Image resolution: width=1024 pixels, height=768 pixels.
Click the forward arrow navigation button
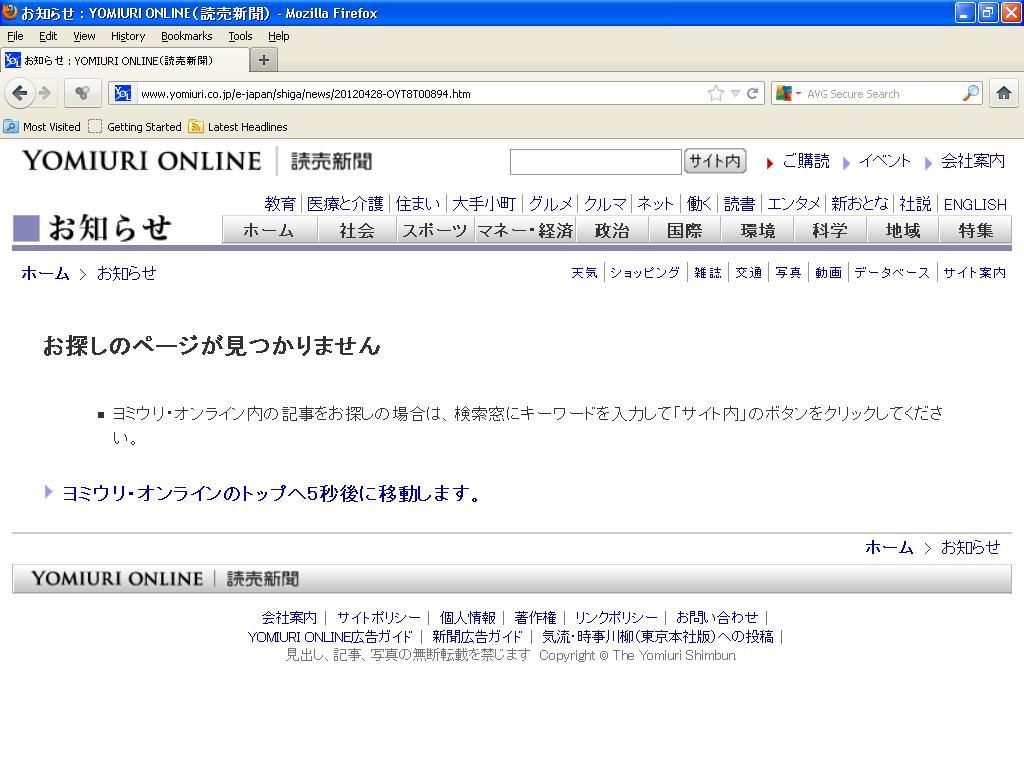coord(45,93)
